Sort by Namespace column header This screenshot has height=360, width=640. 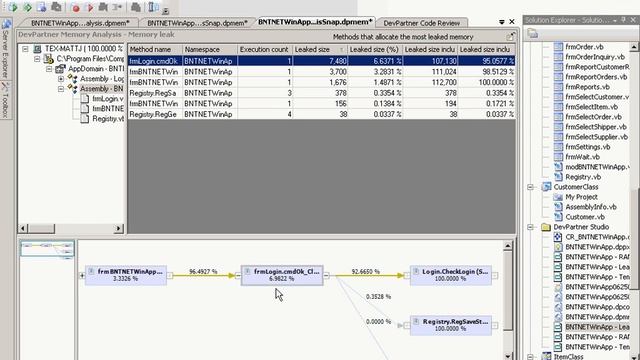click(x=210, y=49)
